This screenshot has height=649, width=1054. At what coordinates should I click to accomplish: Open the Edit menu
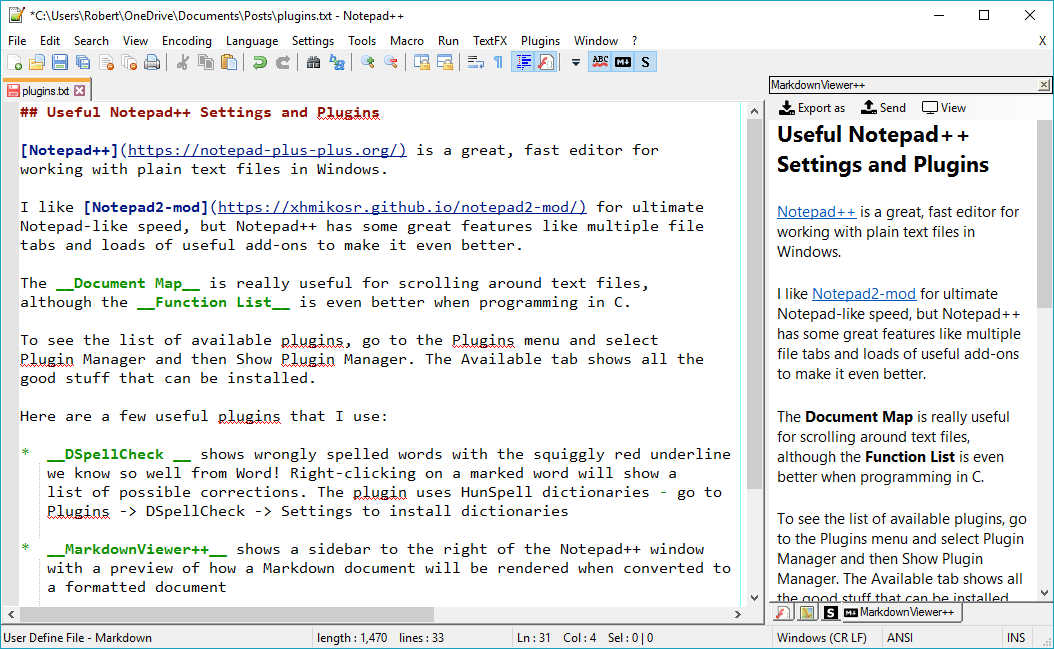[x=50, y=41]
